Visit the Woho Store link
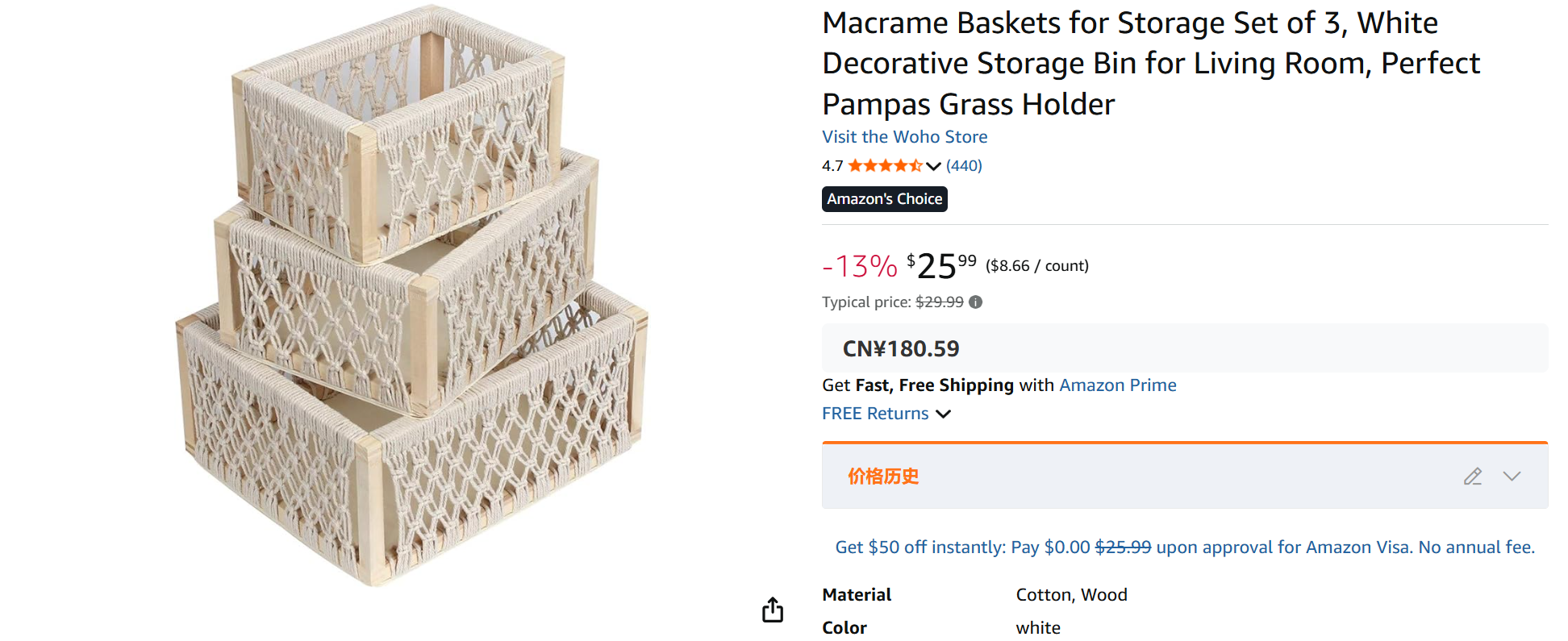This screenshot has height=641, width=1568. click(x=904, y=137)
